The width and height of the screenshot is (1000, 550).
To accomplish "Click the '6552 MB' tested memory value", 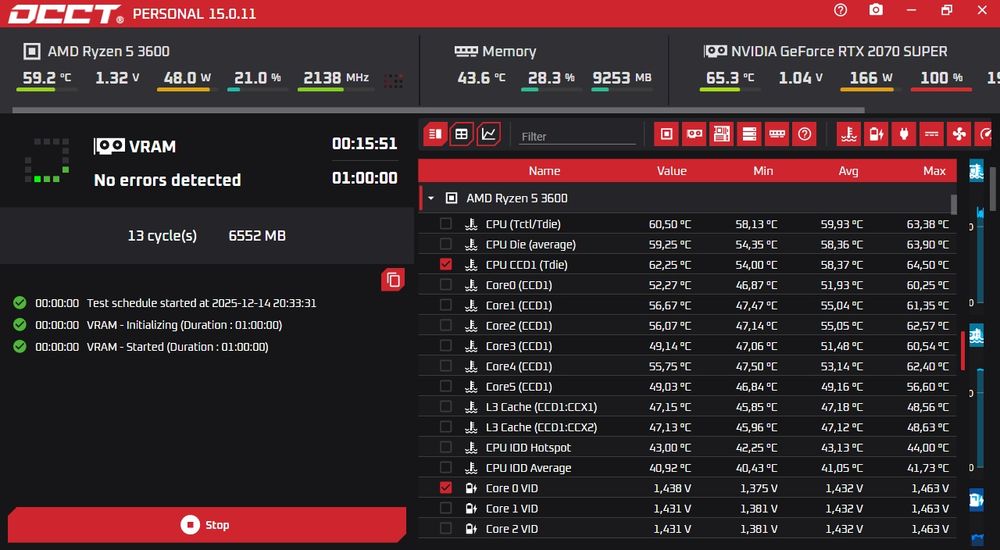I will coord(257,235).
